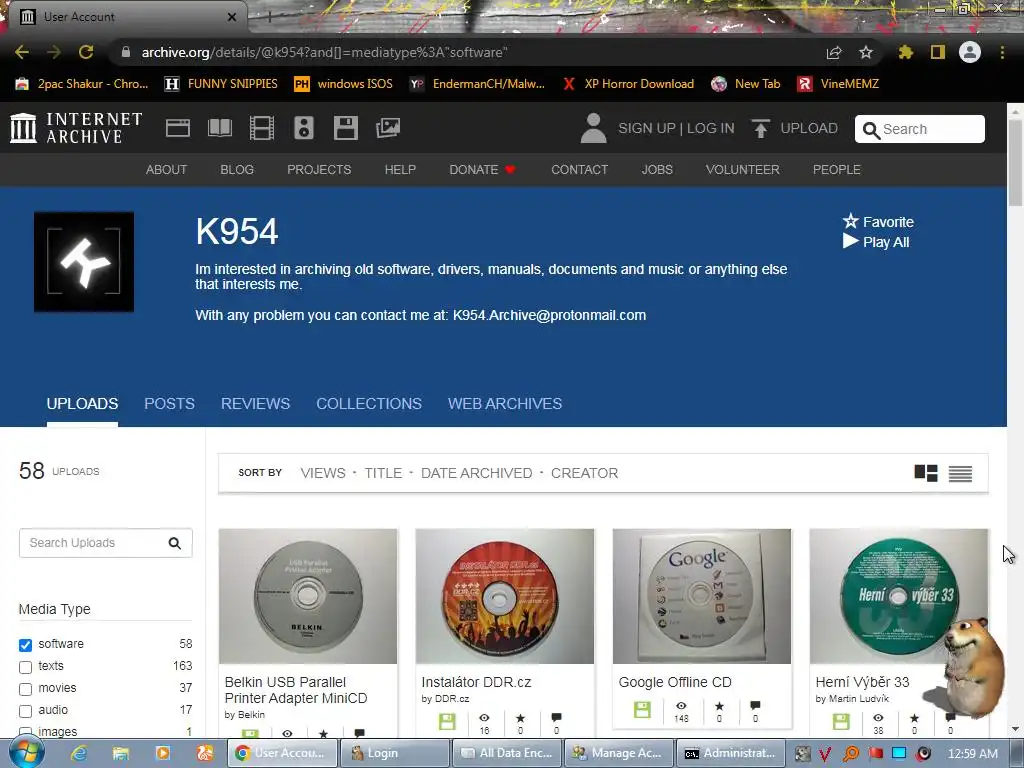Open the Chrome profile avatar
Screen dimensions: 1024x768
970,52
